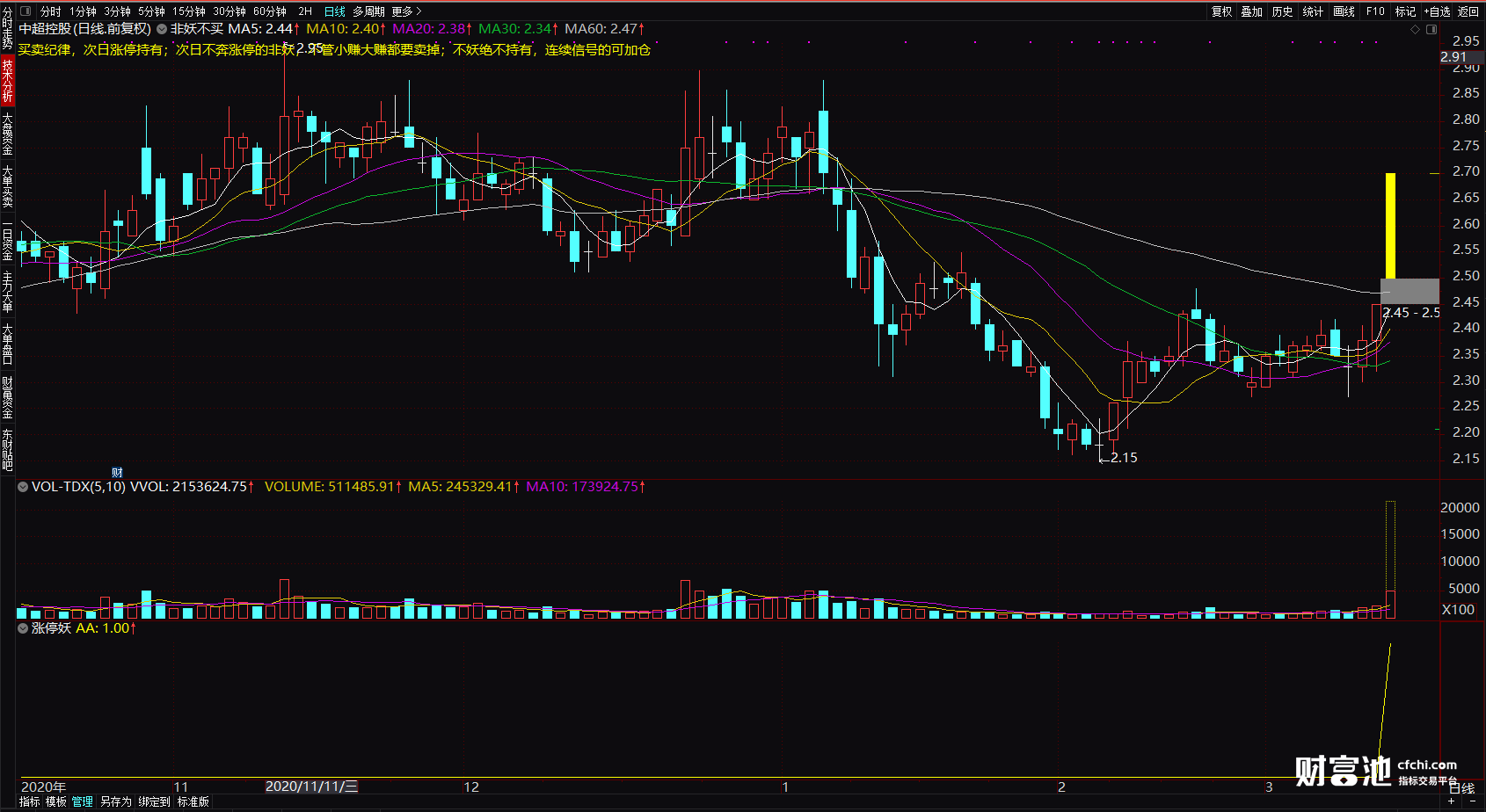Open the 多周期 multi-period view
Screen dimensions: 1486x812
tap(369, 11)
